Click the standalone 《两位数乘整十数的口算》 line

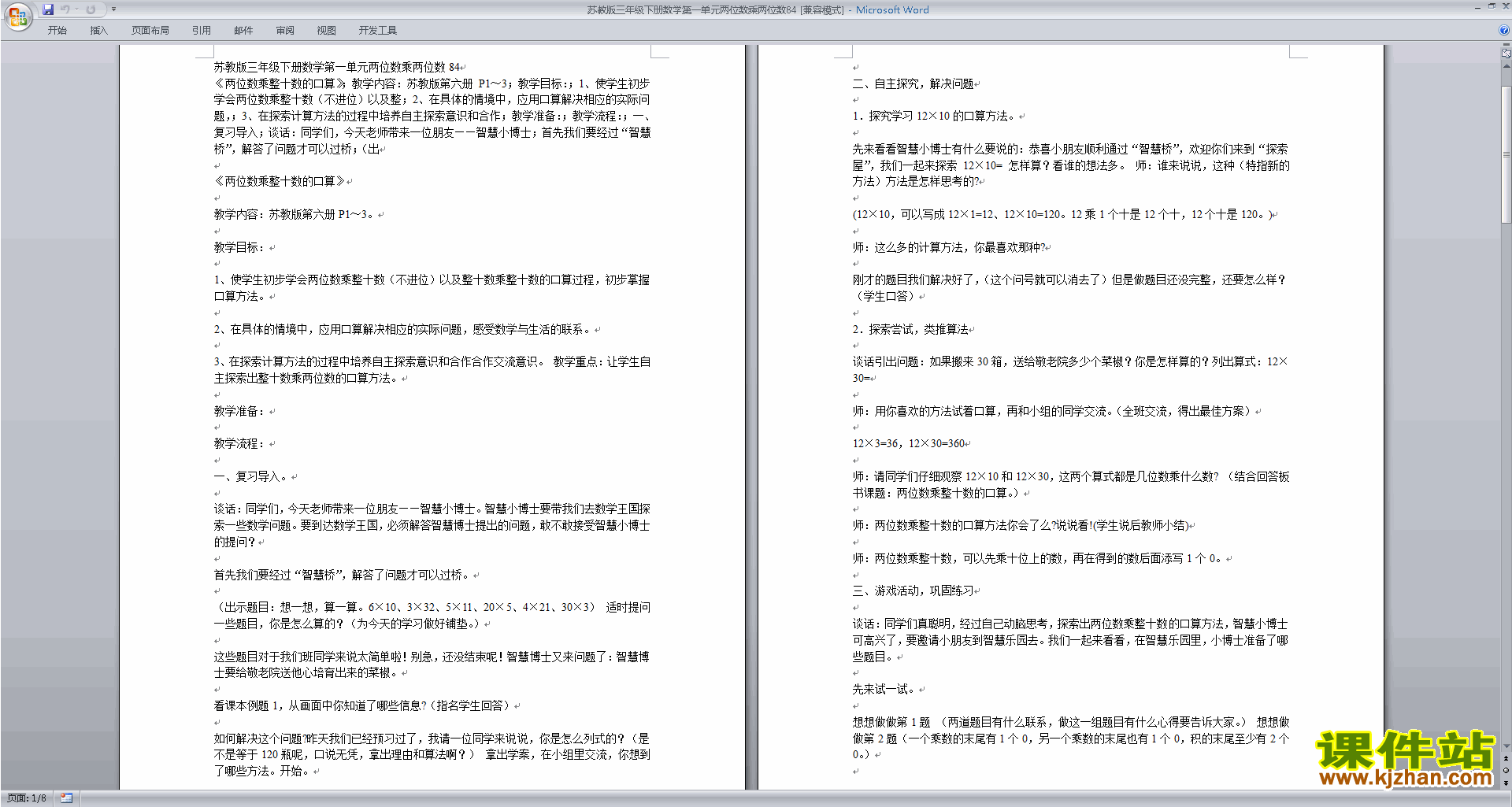280,181
